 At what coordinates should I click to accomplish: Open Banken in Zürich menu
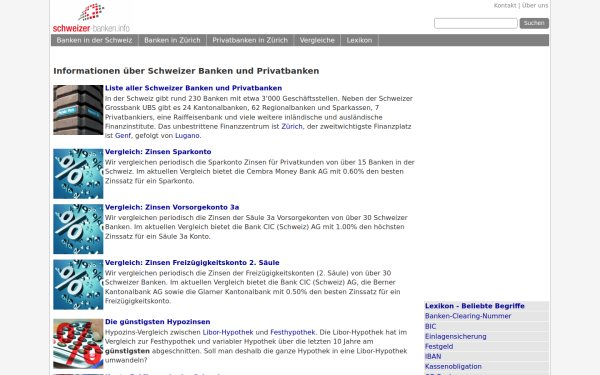point(172,40)
